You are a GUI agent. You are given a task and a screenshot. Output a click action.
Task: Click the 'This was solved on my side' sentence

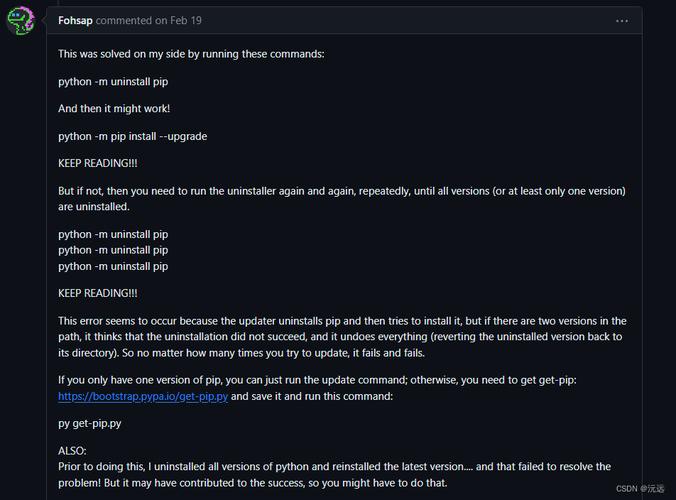point(191,54)
